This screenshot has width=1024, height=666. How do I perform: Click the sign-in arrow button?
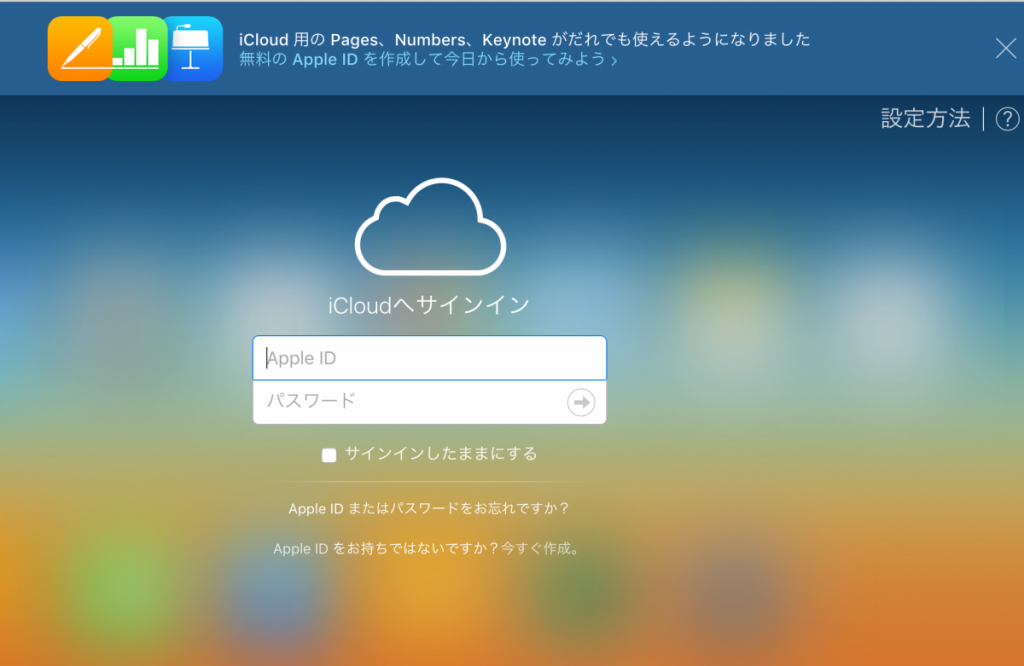click(x=581, y=402)
